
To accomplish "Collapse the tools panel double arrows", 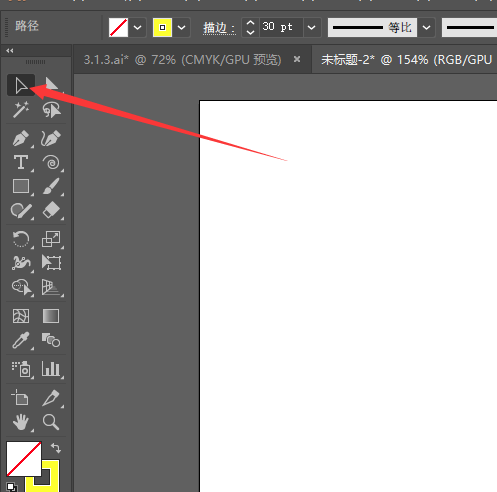I will (10, 51).
